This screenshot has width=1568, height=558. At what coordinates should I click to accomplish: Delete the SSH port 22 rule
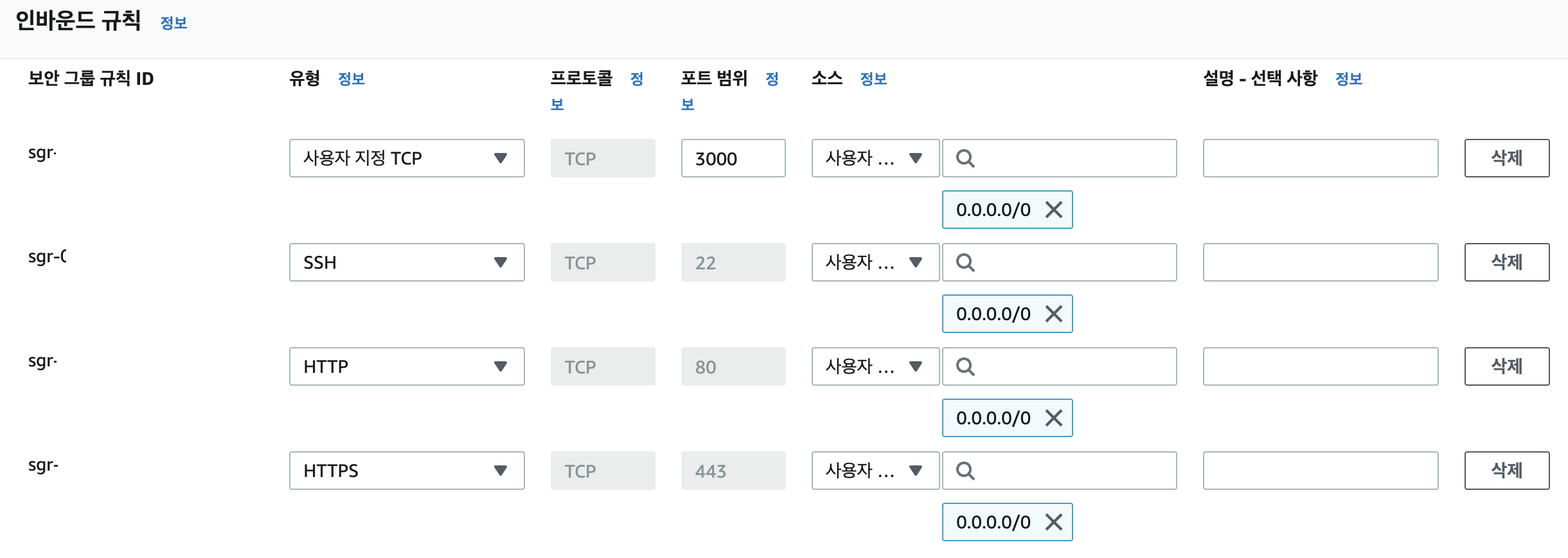coord(1507,262)
